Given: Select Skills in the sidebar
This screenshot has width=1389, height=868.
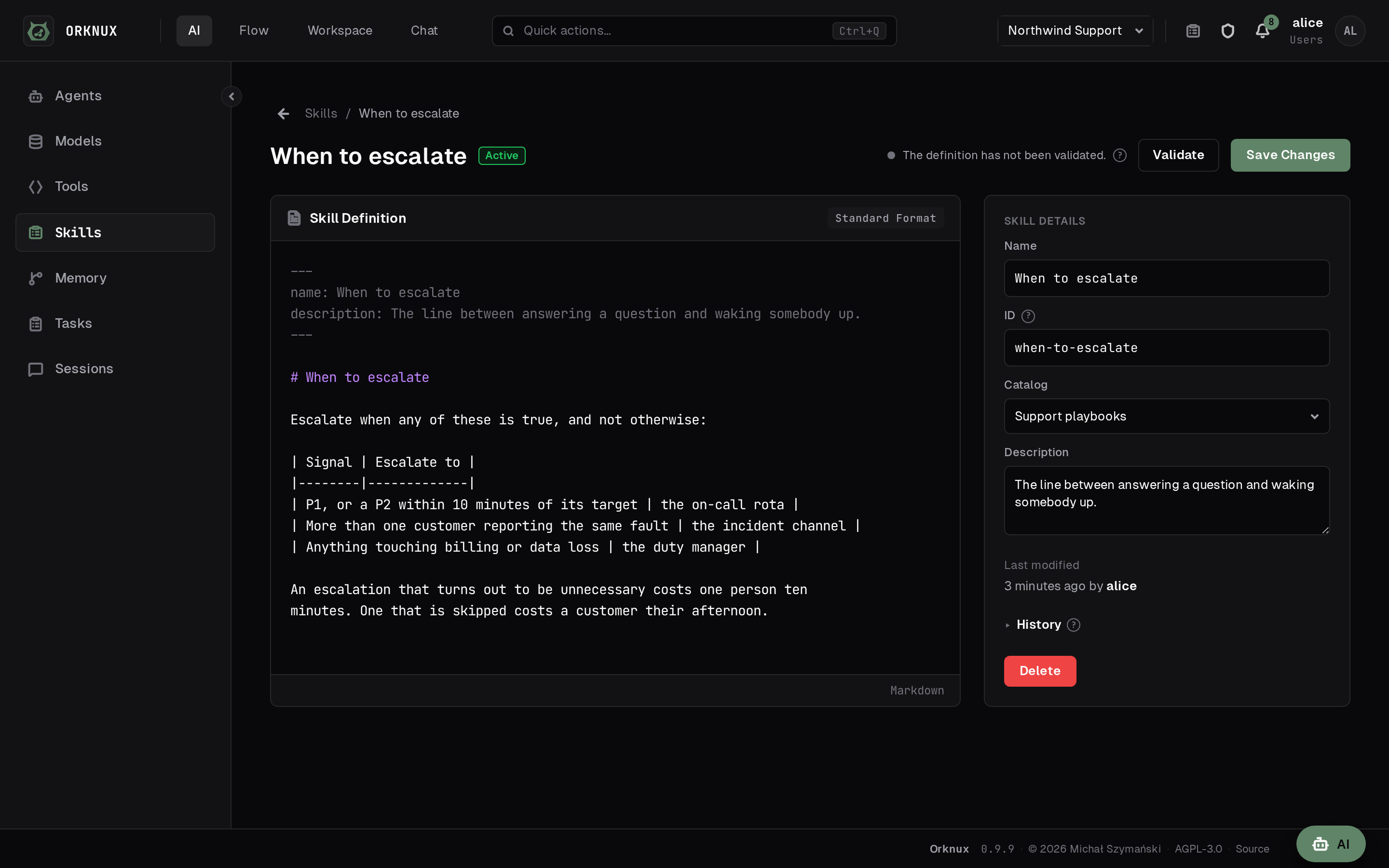Looking at the screenshot, I should click(x=115, y=232).
